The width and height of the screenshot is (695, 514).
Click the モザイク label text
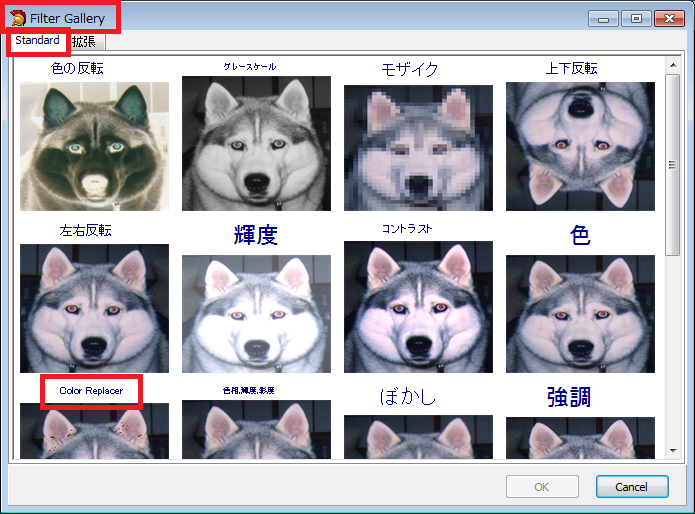410,70
